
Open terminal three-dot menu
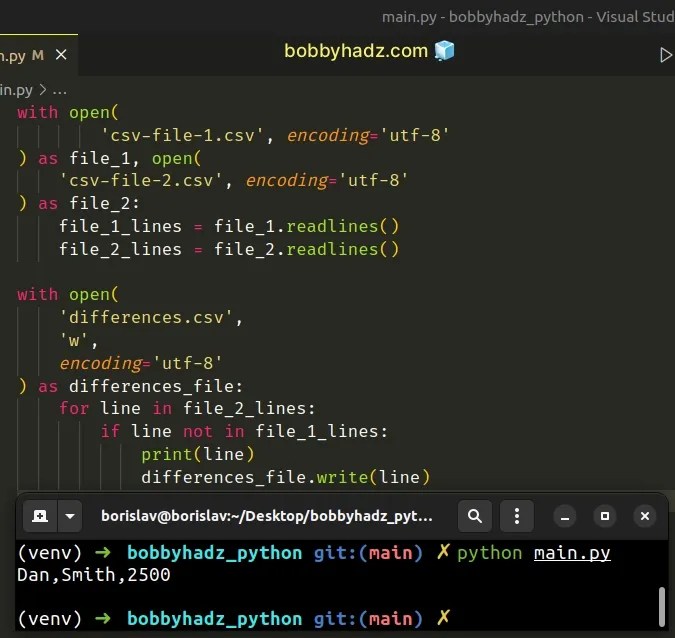point(517,516)
